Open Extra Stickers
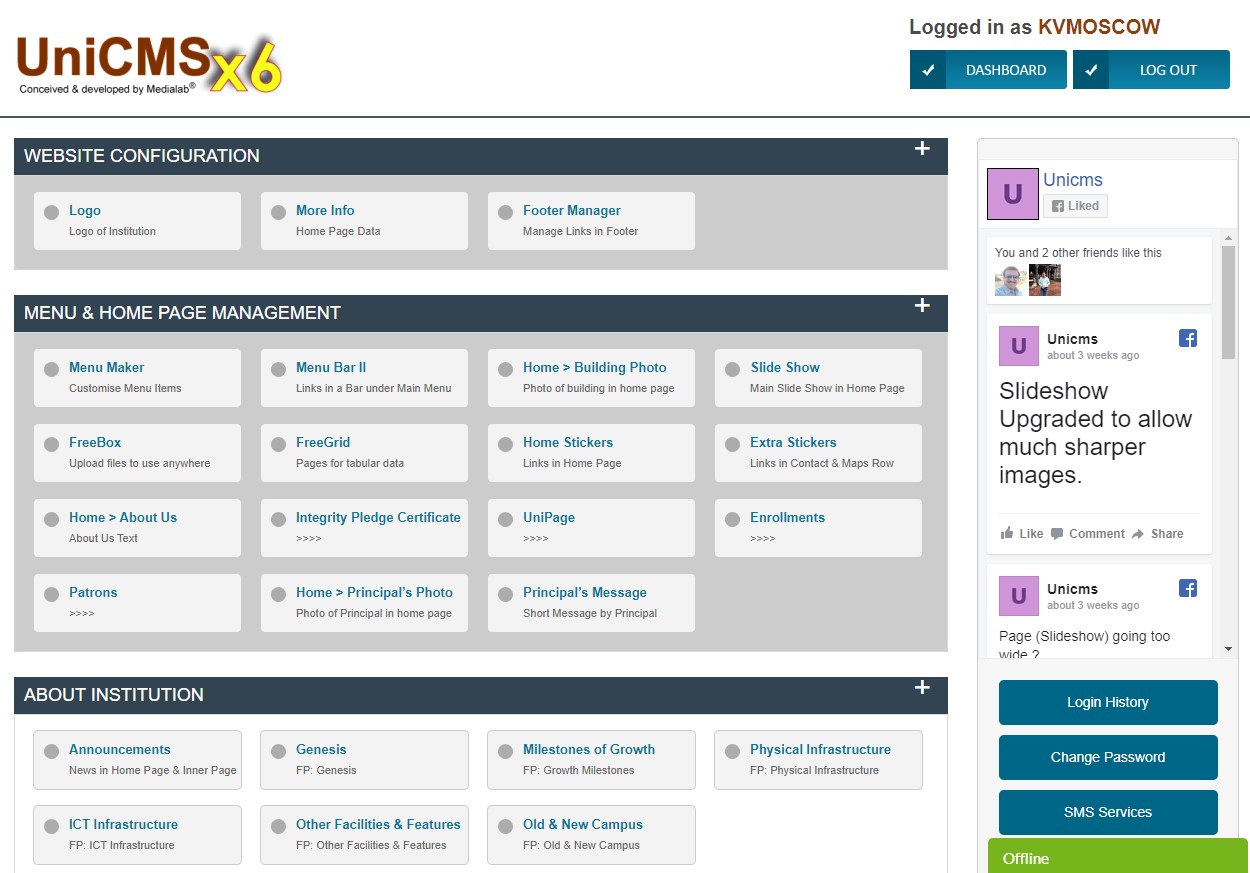The image size is (1250, 873). [x=818, y=453]
